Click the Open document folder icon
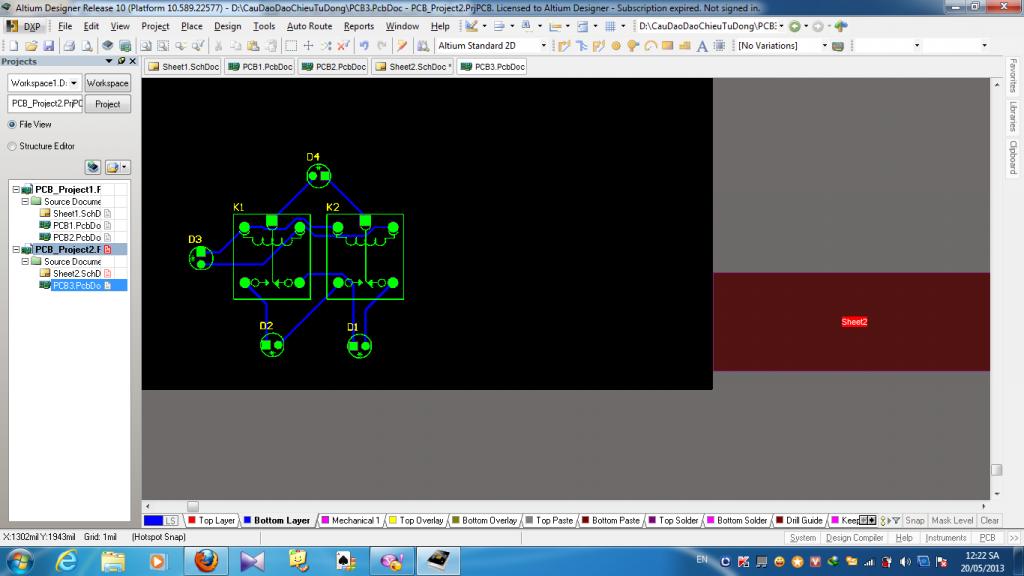This screenshot has width=1024, height=576. click(x=33, y=46)
